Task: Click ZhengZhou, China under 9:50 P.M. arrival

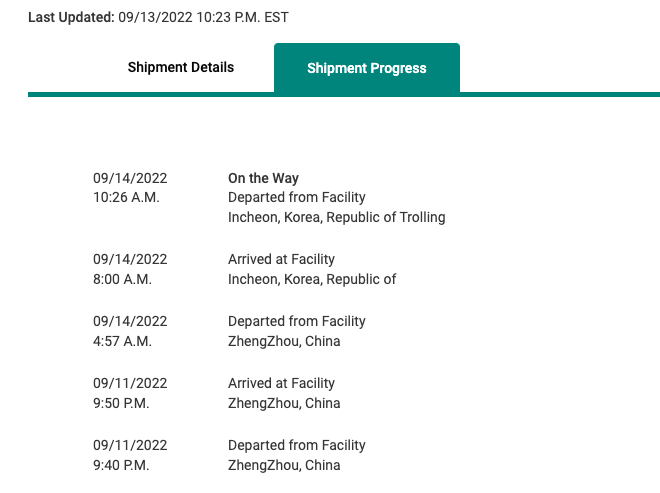Action: pyautogui.click(x=284, y=403)
